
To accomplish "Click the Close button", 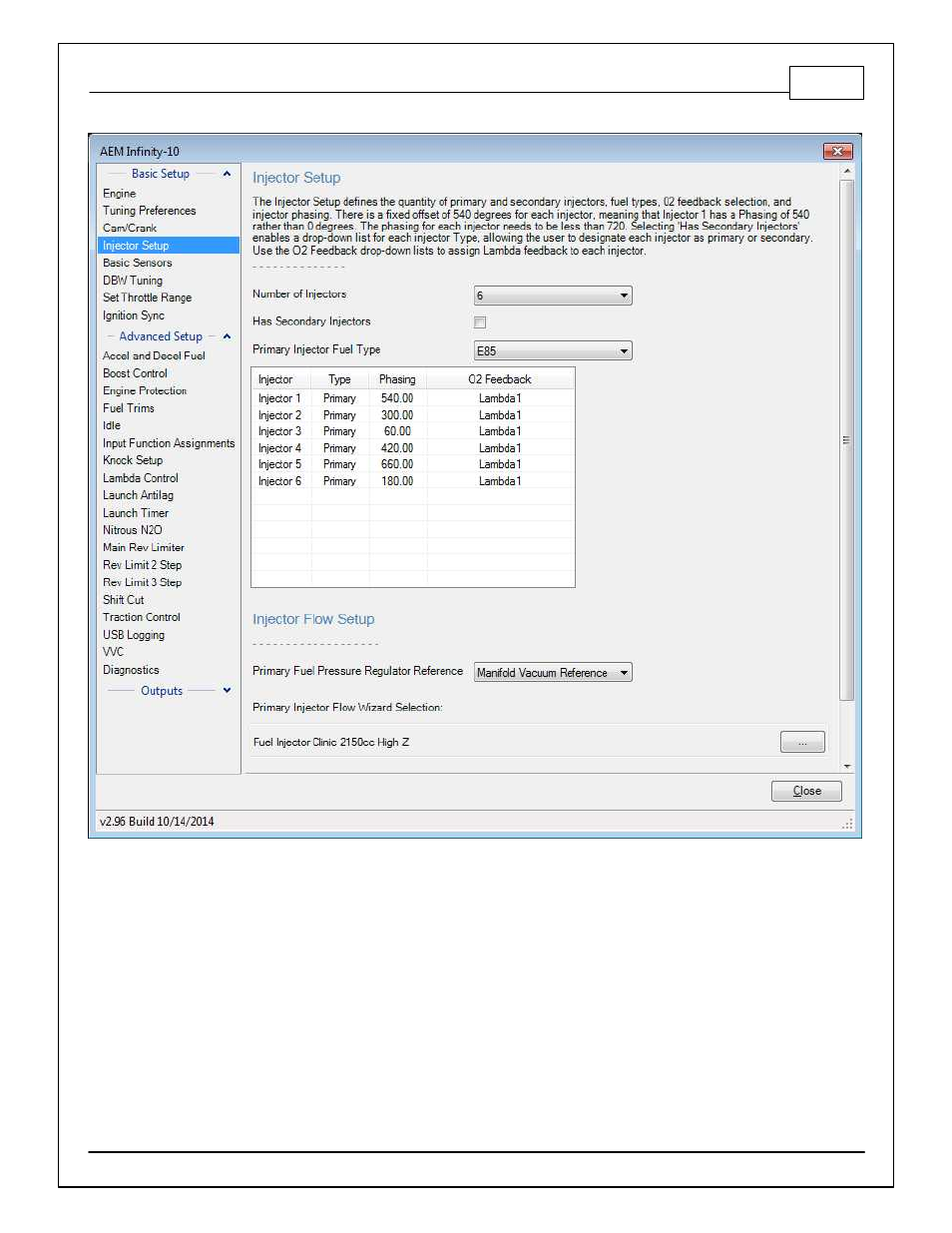I will [806, 791].
